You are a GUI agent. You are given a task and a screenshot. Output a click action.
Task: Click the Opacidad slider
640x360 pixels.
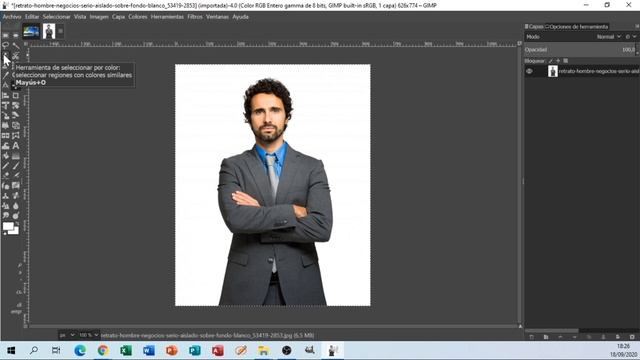click(580, 50)
